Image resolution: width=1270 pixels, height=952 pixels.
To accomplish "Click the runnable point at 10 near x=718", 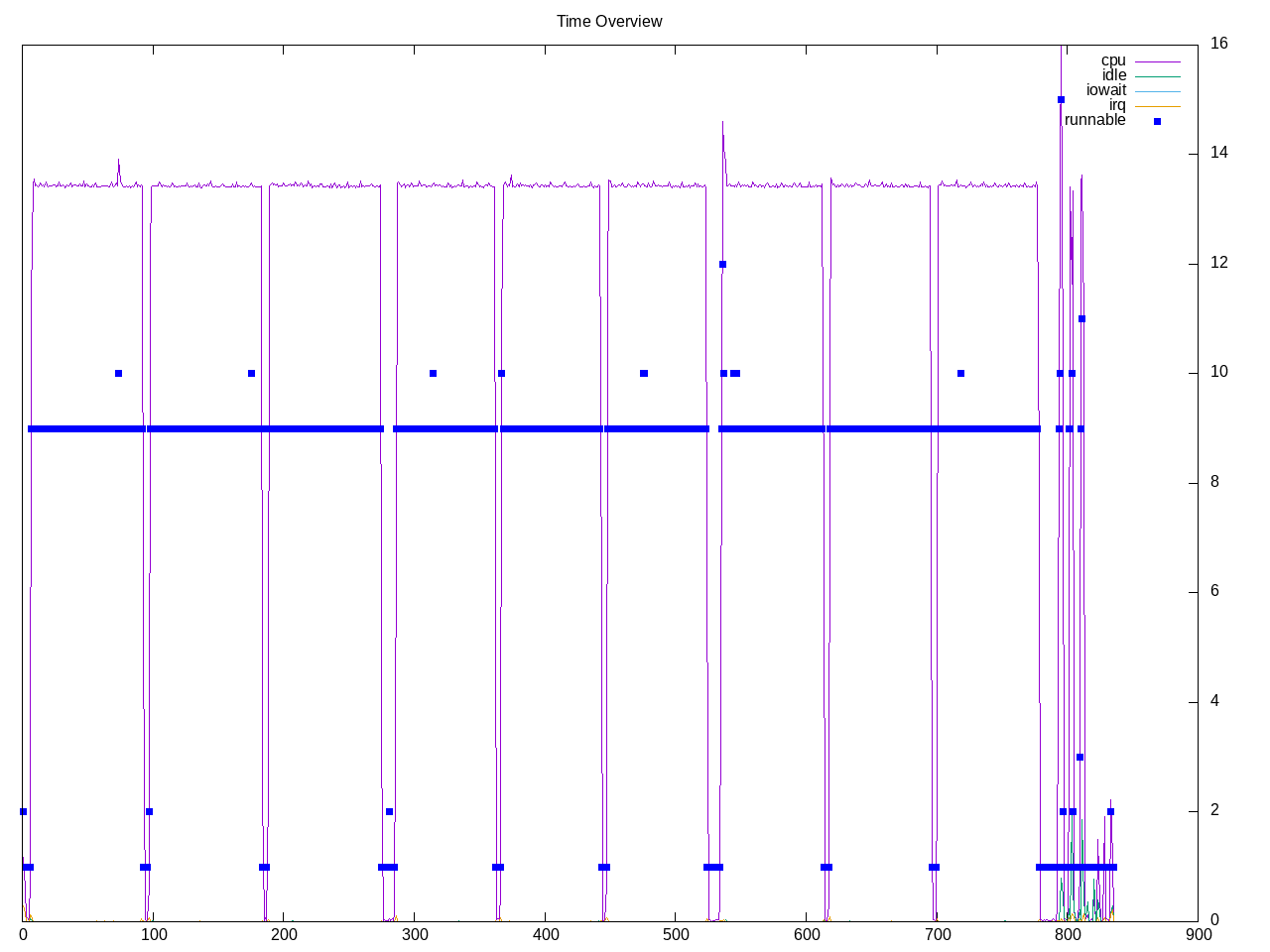I will [960, 373].
